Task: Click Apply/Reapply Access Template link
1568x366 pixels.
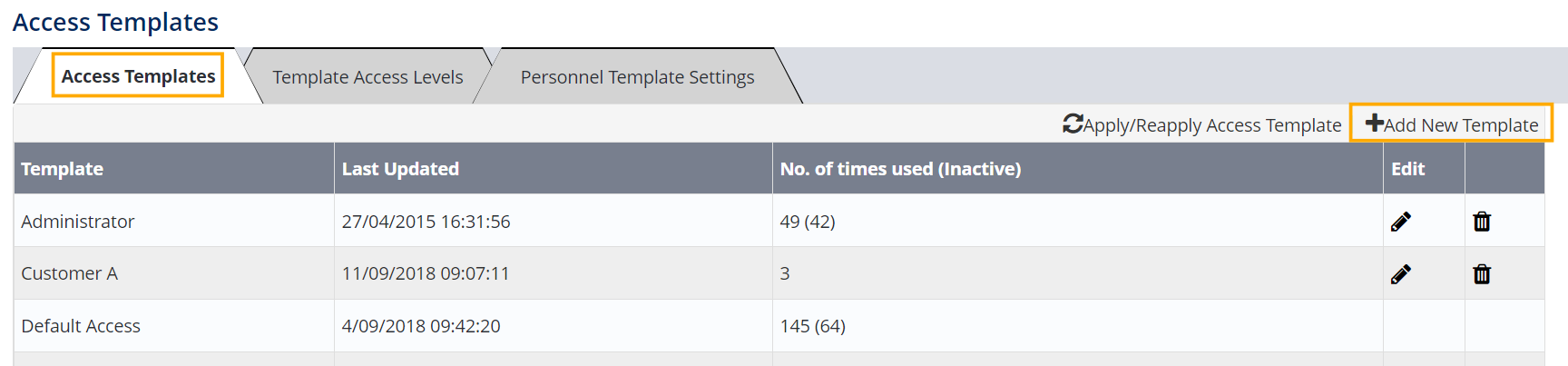Action: pyautogui.click(x=1212, y=125)
